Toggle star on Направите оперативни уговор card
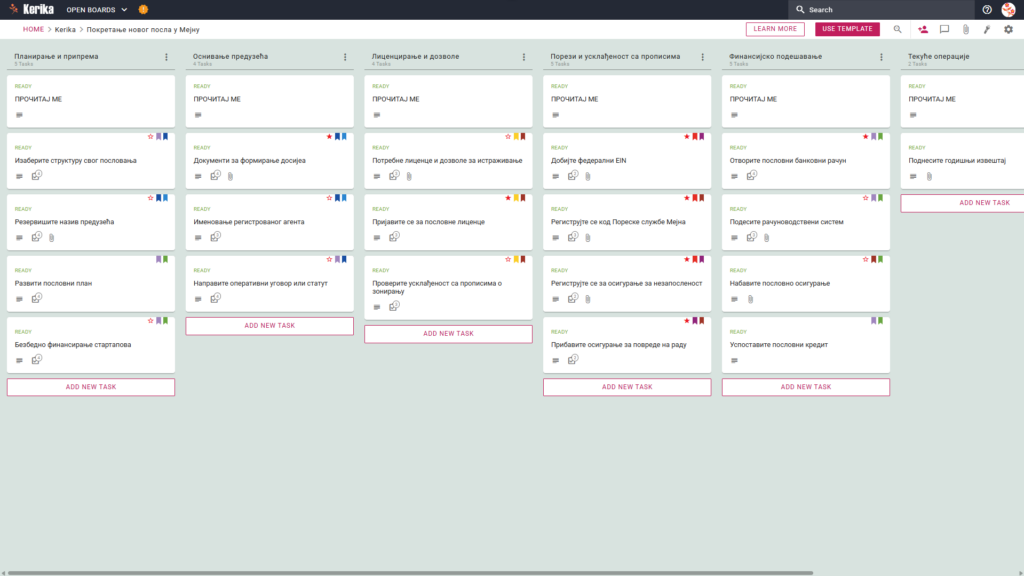This screenshot has width=1024, height=576. pos(329,259)
